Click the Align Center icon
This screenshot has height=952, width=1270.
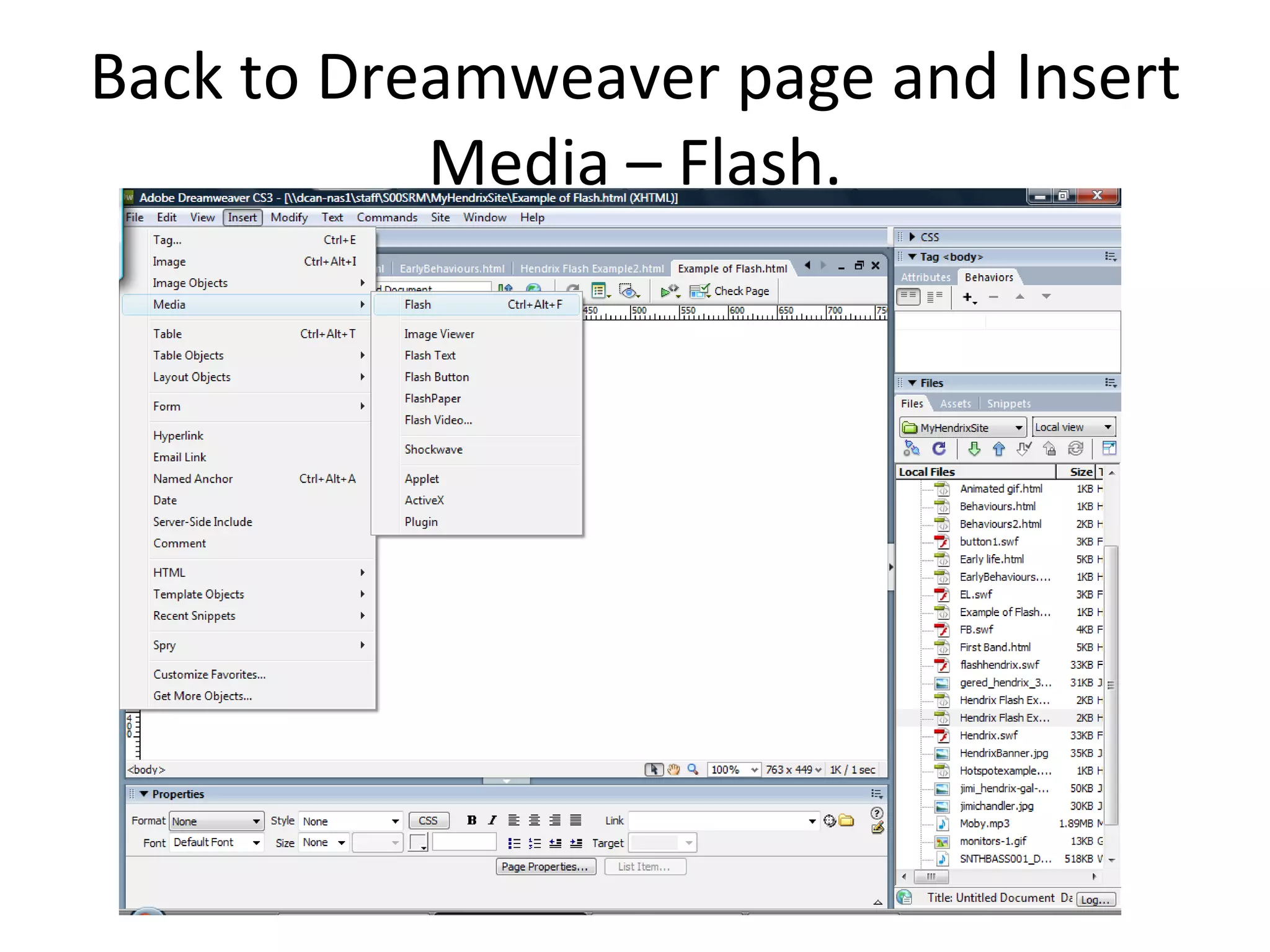[x=534, y=821]
